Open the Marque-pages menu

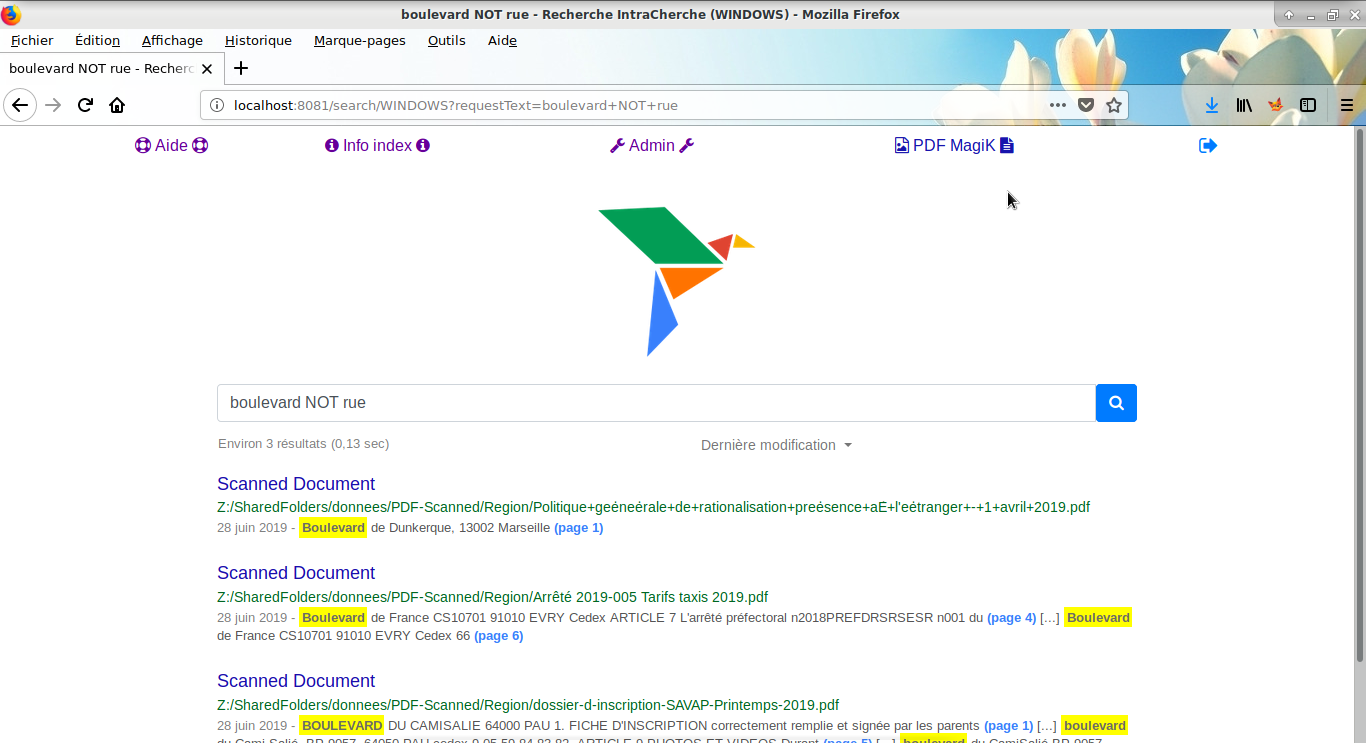359,41
